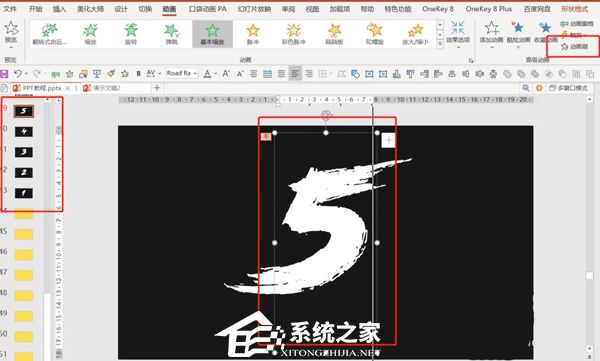Click the orange gear settings icon
Viewport: 600px width, 361px height.
[539, 88]
